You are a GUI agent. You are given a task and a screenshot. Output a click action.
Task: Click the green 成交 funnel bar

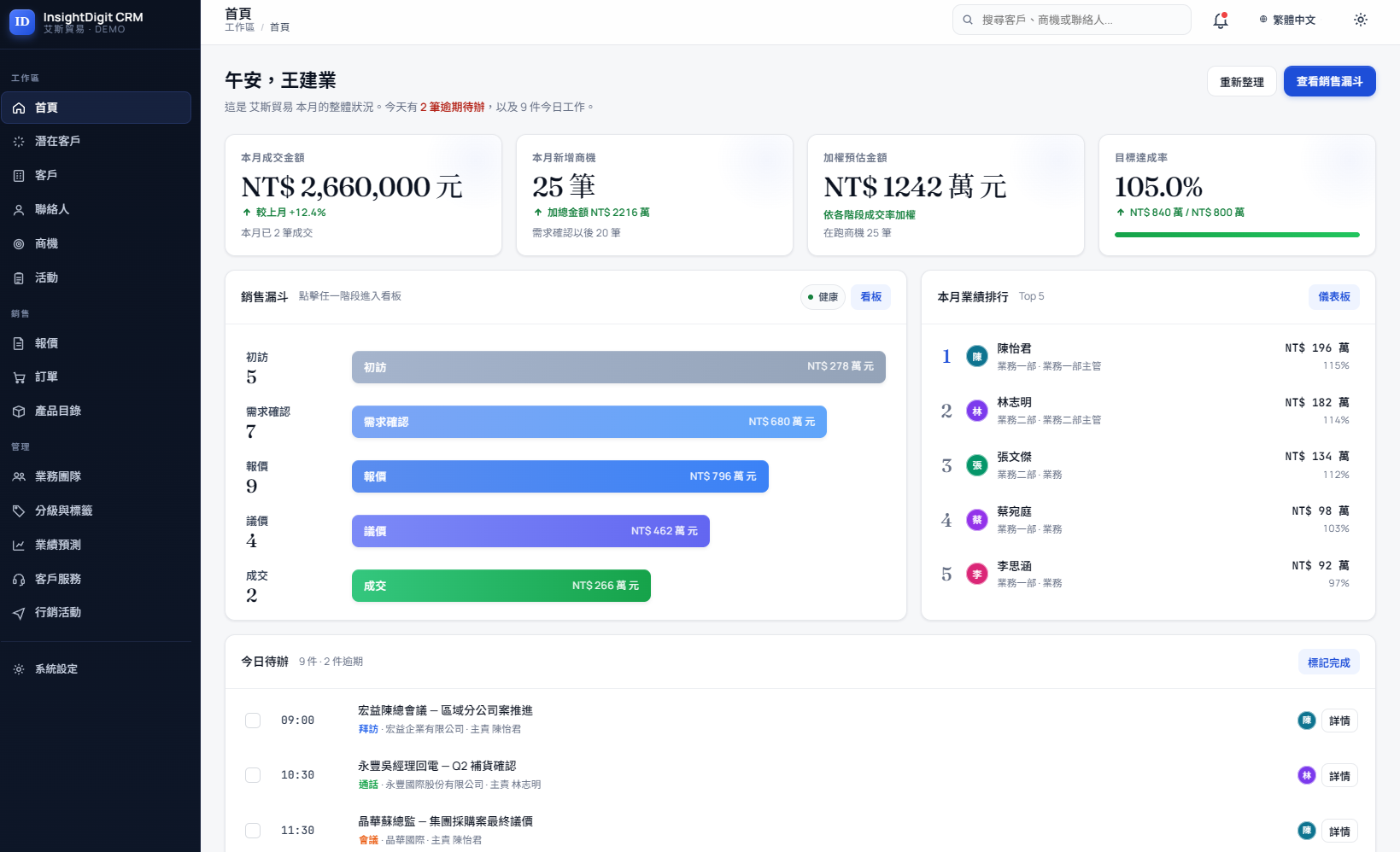point(501,586)
